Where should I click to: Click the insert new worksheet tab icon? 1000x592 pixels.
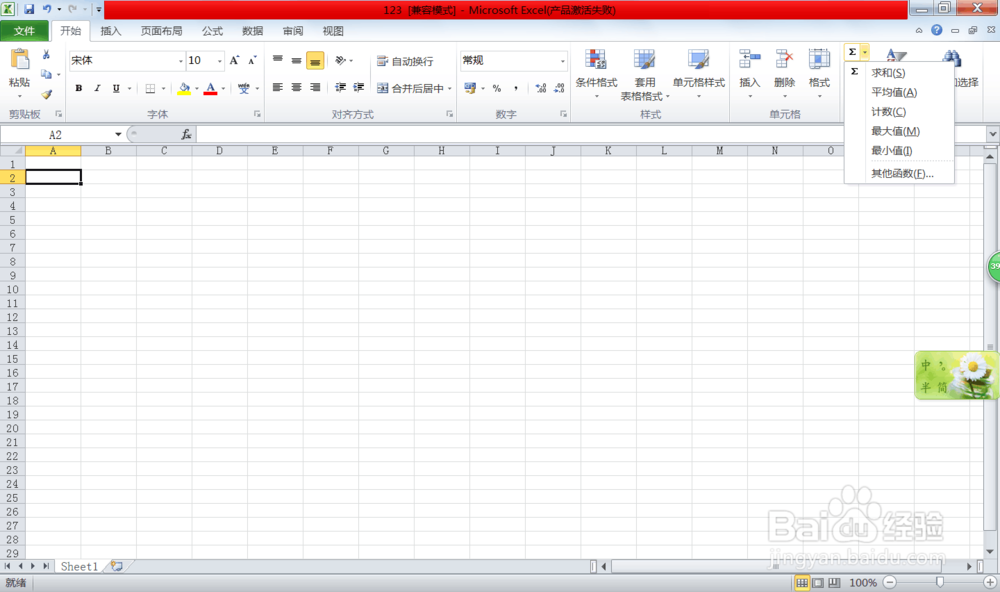(117, 566)
